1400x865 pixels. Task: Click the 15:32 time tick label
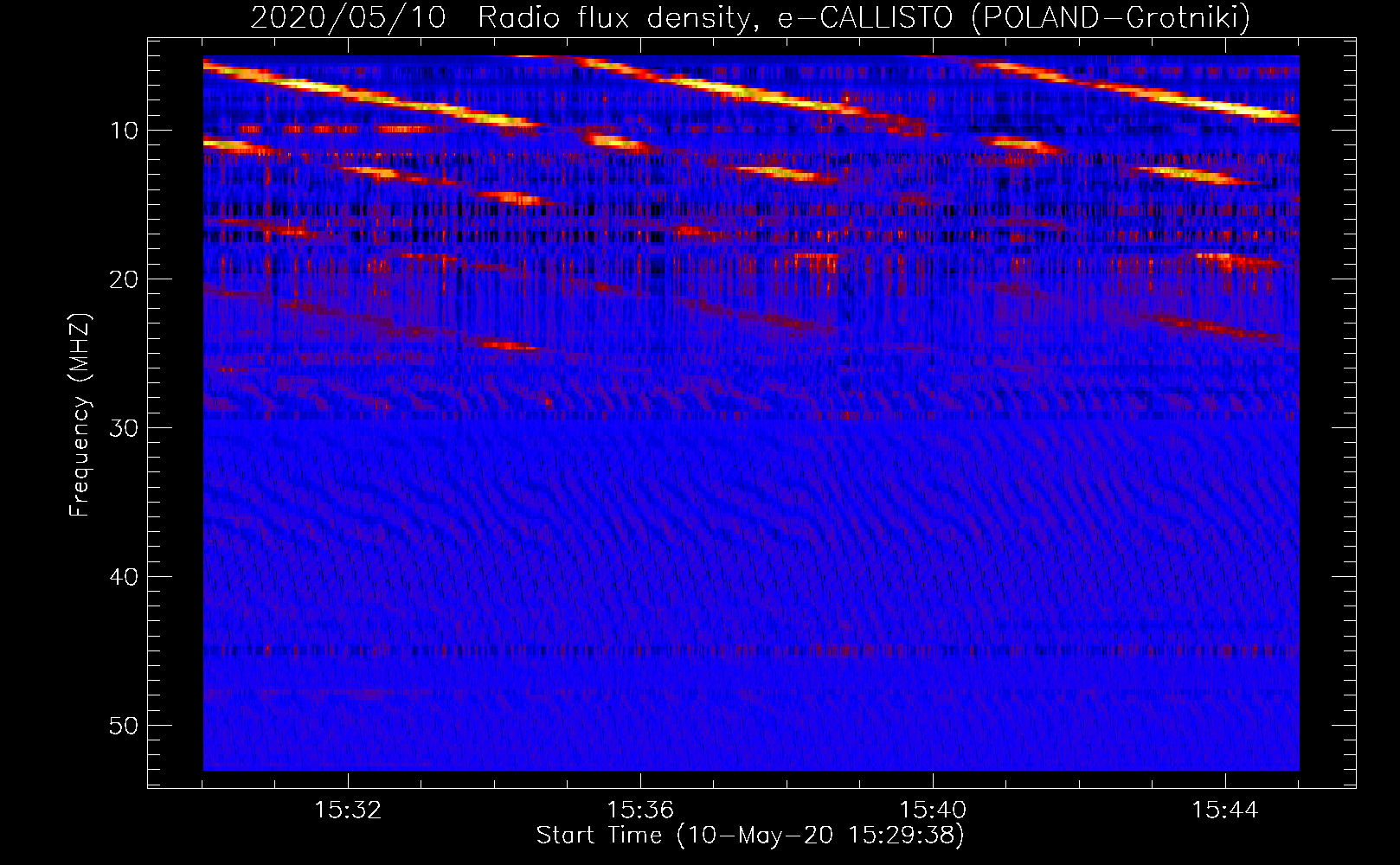[348, 811]
